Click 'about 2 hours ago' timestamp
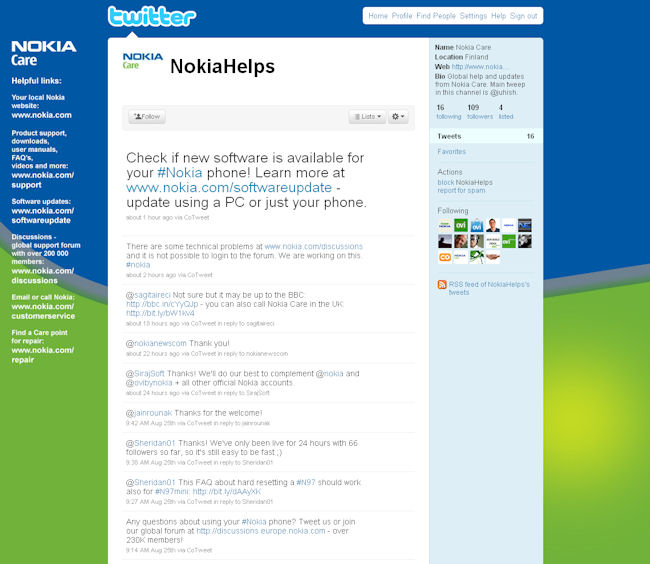The width and height of the screenshot is (650, 564). tap(151, 275)
